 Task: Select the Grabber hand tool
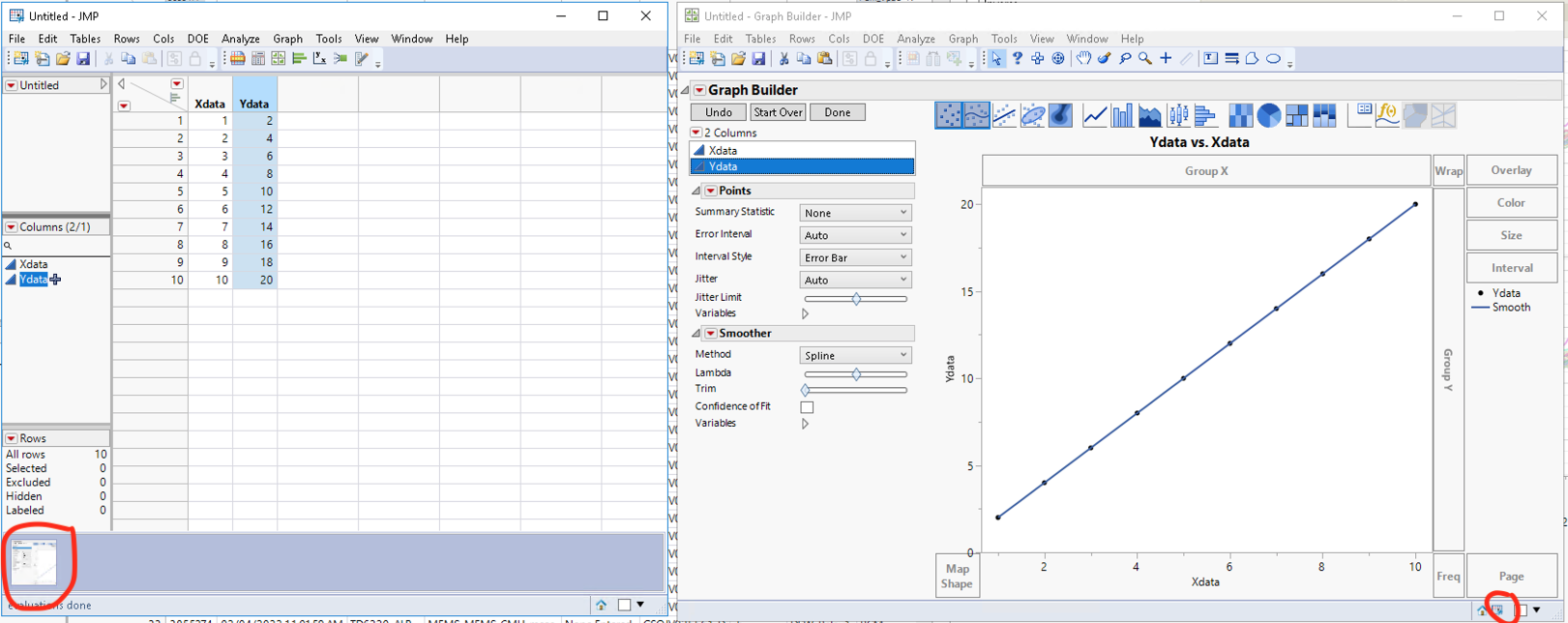coord(1083,59)
